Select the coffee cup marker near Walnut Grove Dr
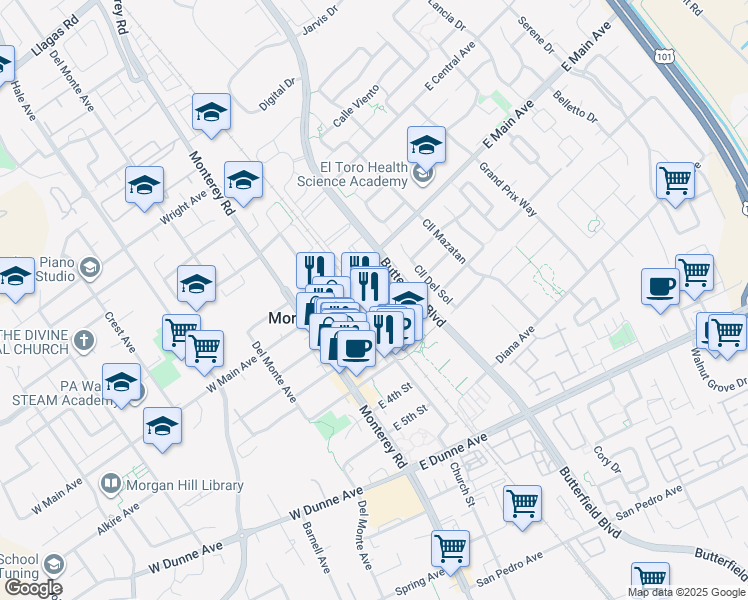Viewport: 748px width, 600px height. click(x=660, y=287)
